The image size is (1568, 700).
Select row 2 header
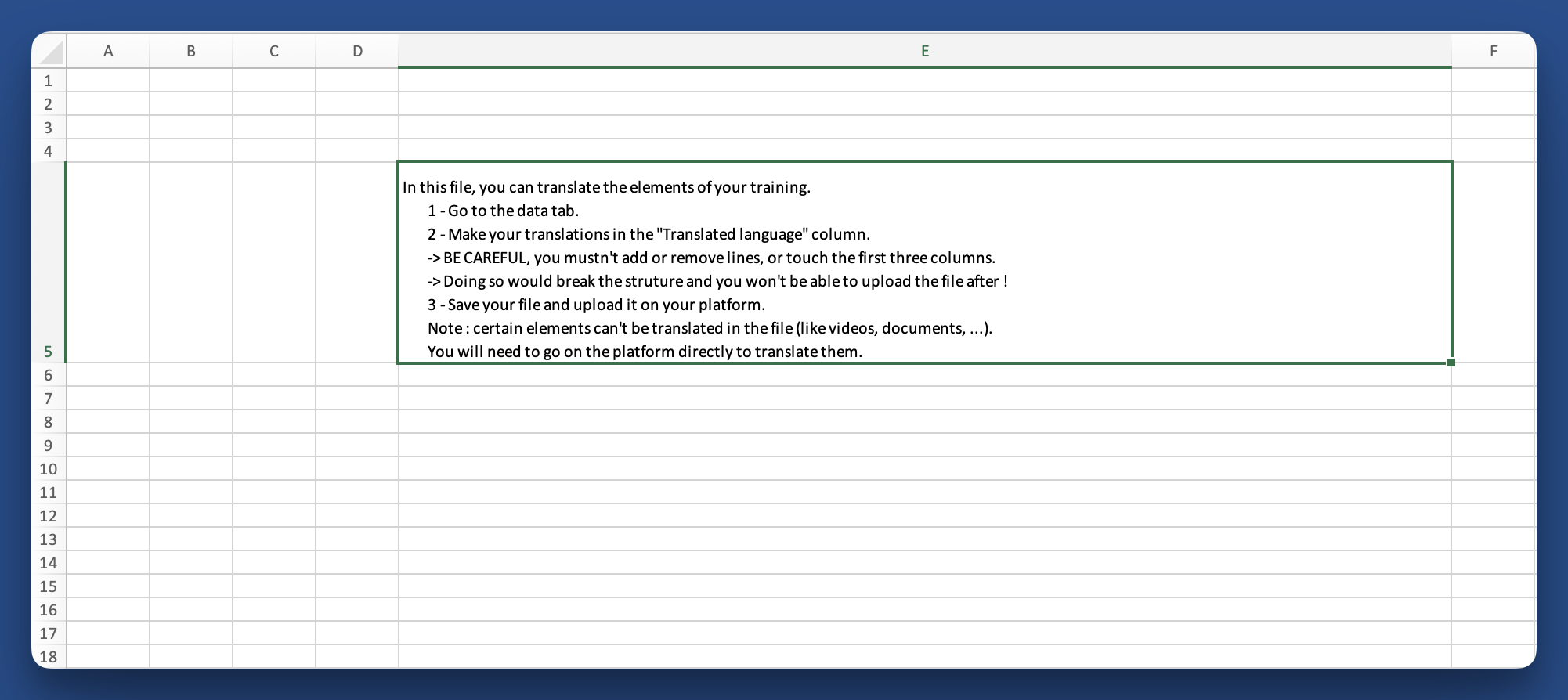pos(49,104)
